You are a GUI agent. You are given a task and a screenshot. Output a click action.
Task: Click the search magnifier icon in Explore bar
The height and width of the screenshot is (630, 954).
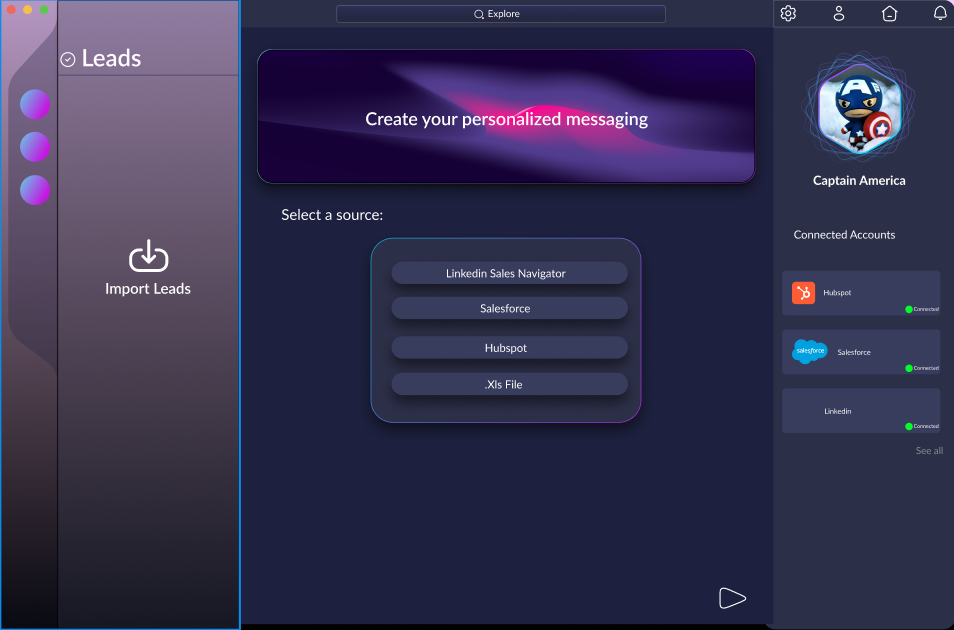click(x=479, y=14)
